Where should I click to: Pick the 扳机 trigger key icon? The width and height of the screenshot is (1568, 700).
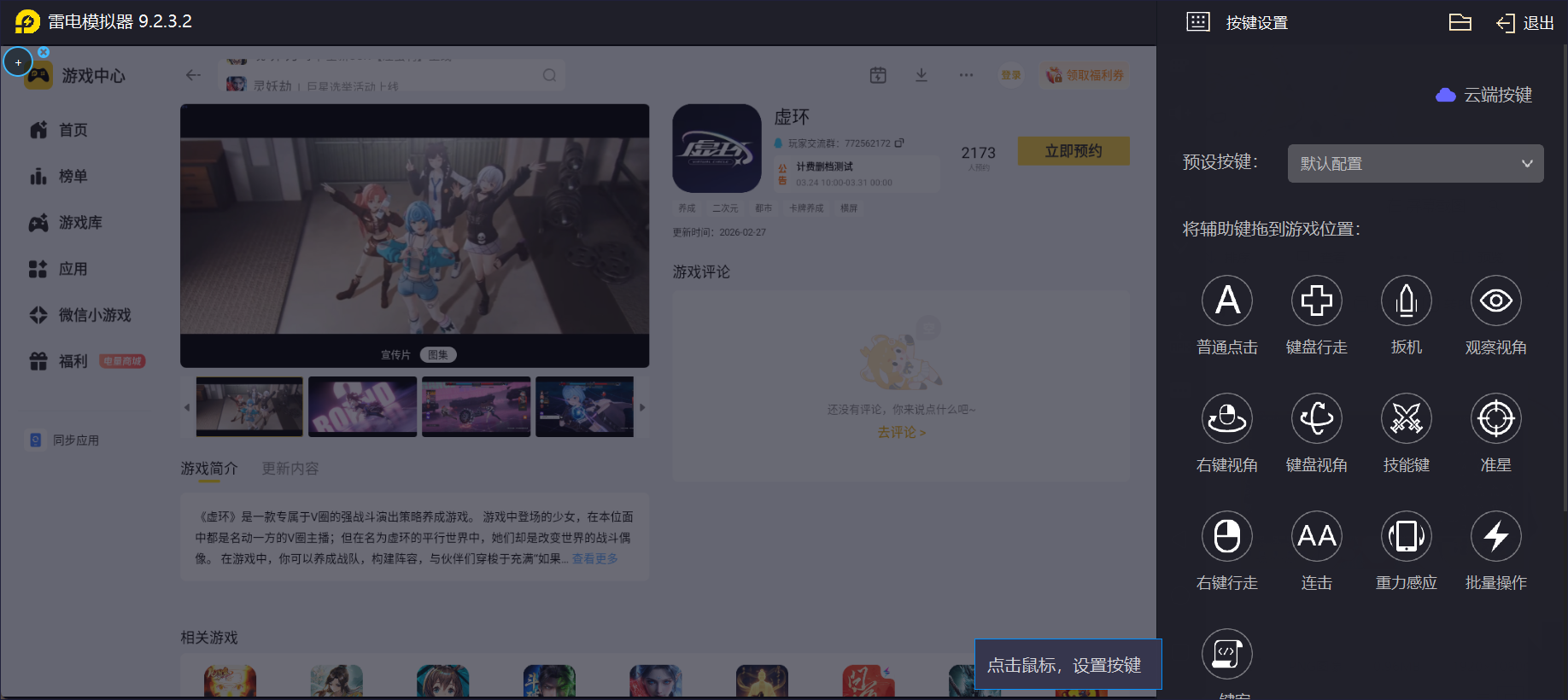1407,300
